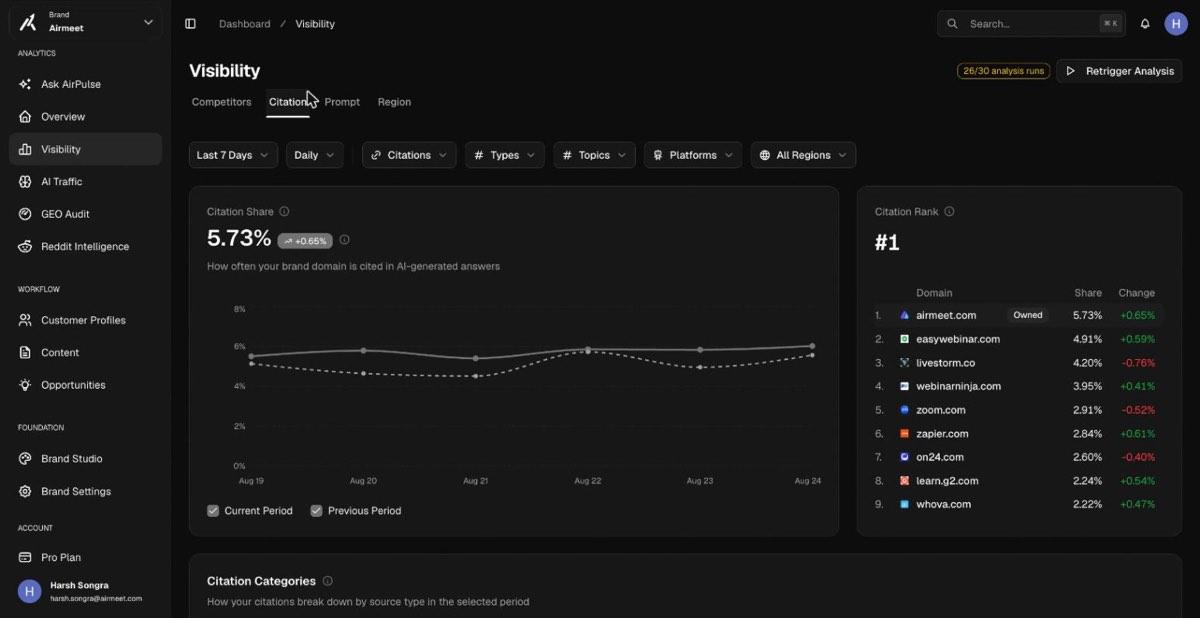Click the Brand Studio palette icon
Image resolution: width=1200 pixels, height=618 pixels.
(x=26, y=459)
